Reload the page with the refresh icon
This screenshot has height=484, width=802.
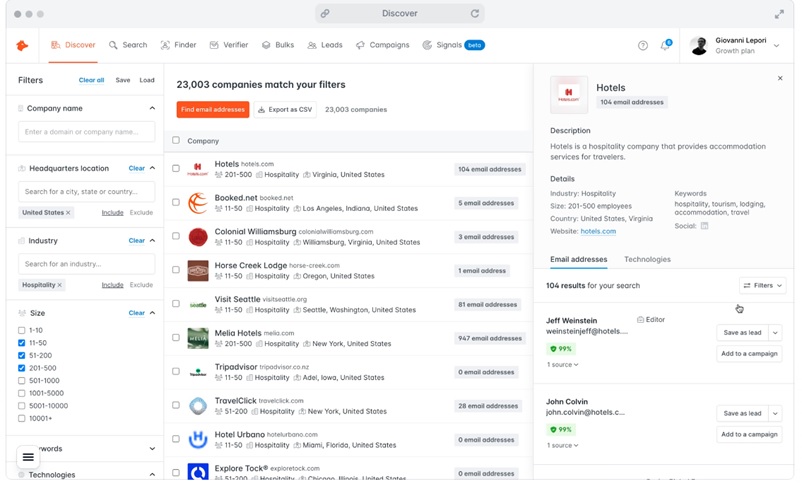[x=475, y=13]
